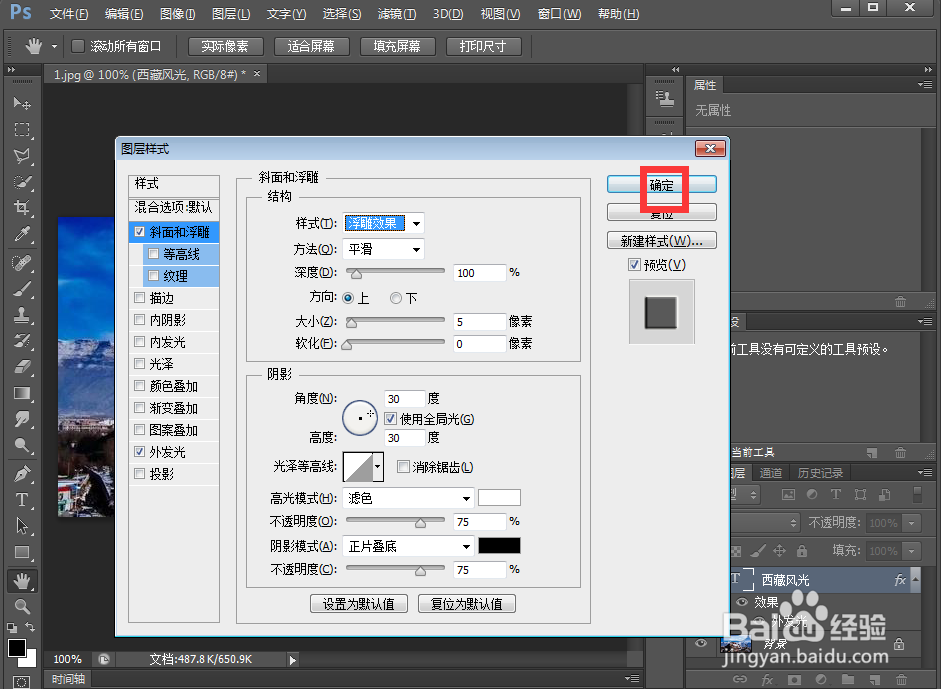Open the 滤镜 menu
The width and height of the screenshot is (941, 689).
point(396,13)
